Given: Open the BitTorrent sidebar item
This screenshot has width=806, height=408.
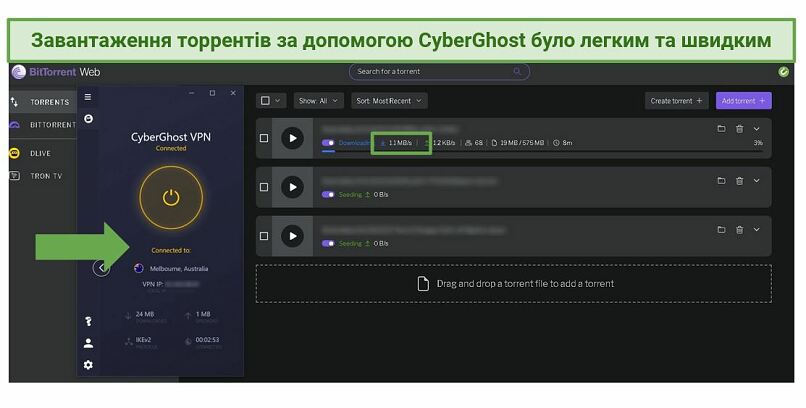Looking at the screenshot, I should 43,125.
